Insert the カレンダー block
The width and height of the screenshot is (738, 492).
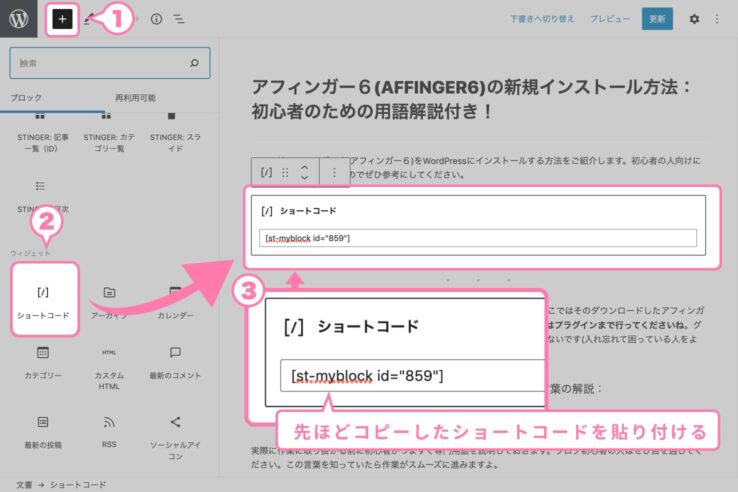175,301
